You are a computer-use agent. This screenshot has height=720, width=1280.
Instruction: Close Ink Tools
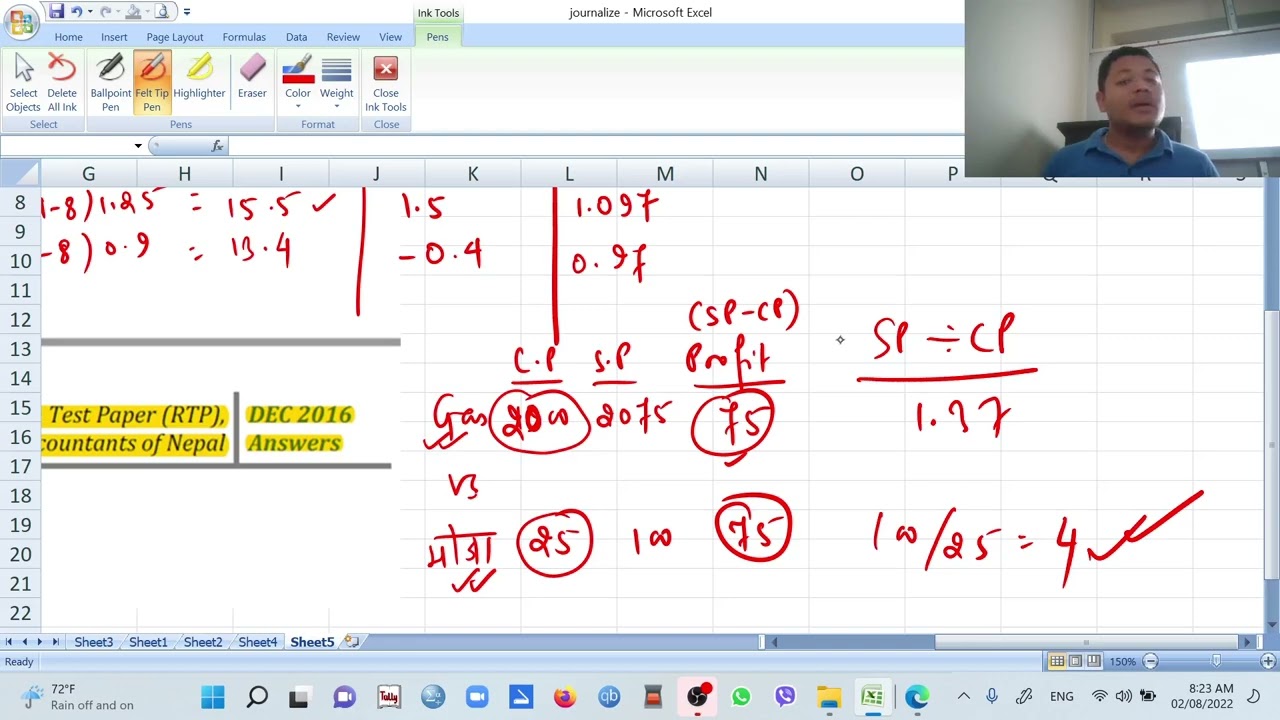pos(386,83)
